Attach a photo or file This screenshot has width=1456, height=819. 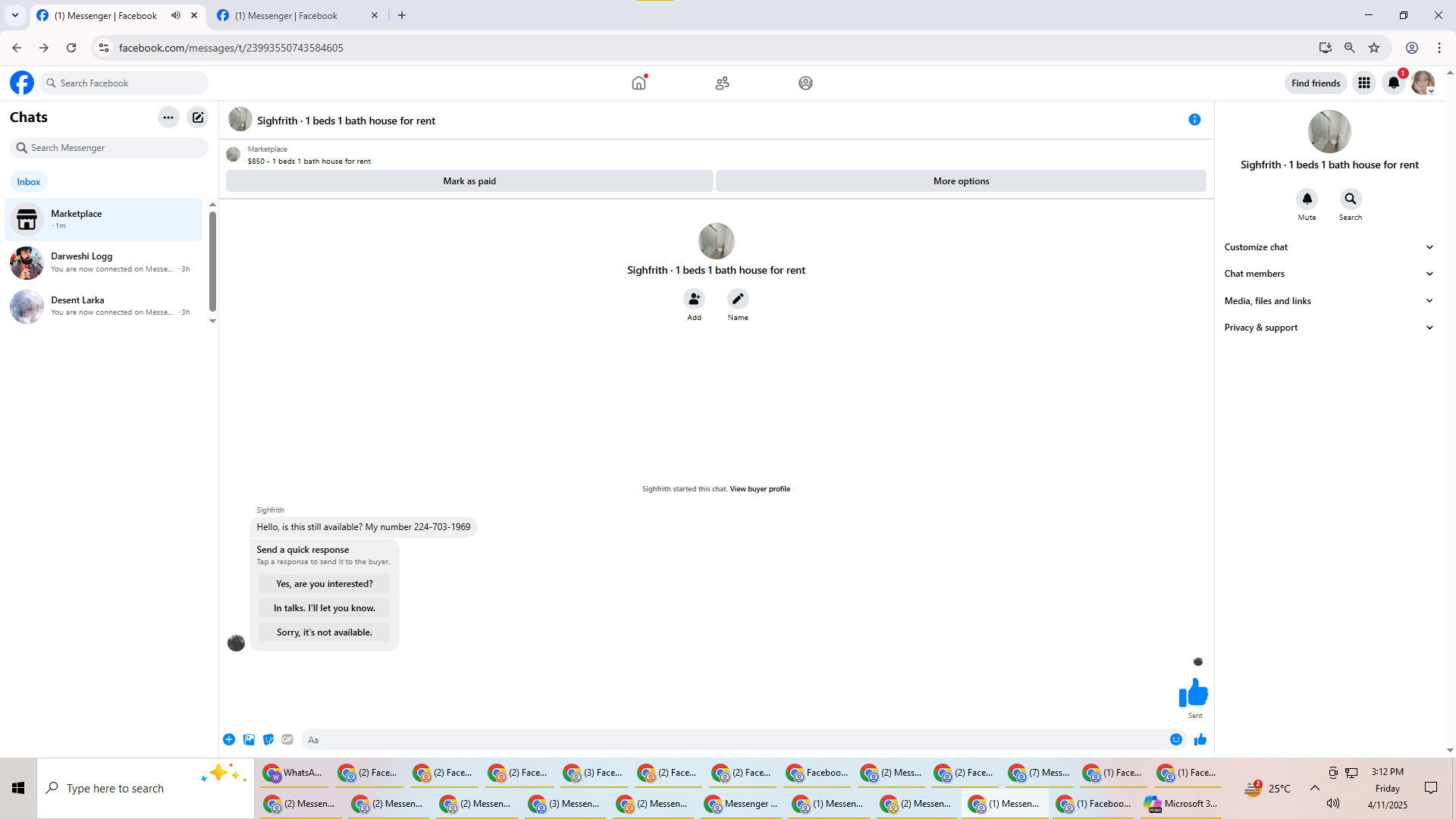[249, 739]
